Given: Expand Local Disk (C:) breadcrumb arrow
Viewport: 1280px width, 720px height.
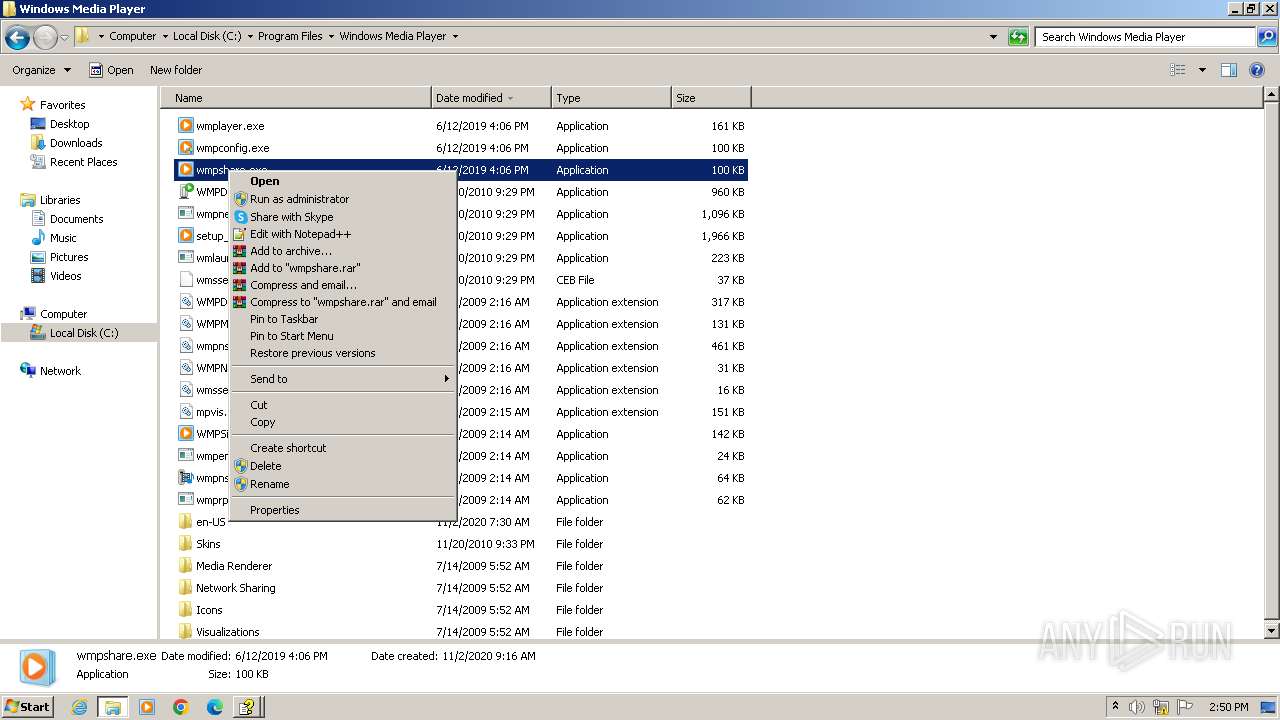Looking at the screenshot, I should (250, 36).
